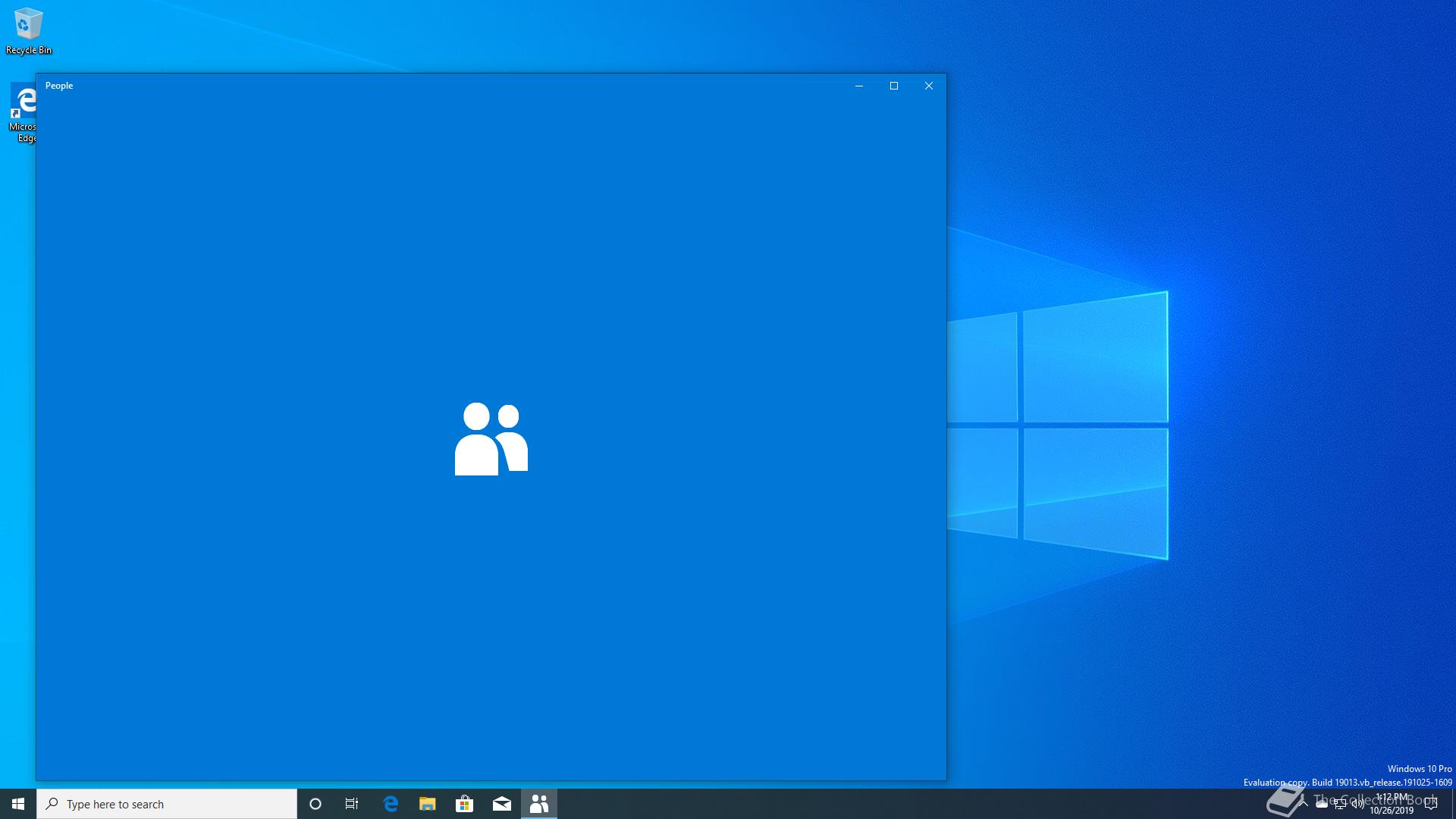Show hidden system tray icons
The width and height of the screenshot is (1456, 819).
coord(1303,804)
